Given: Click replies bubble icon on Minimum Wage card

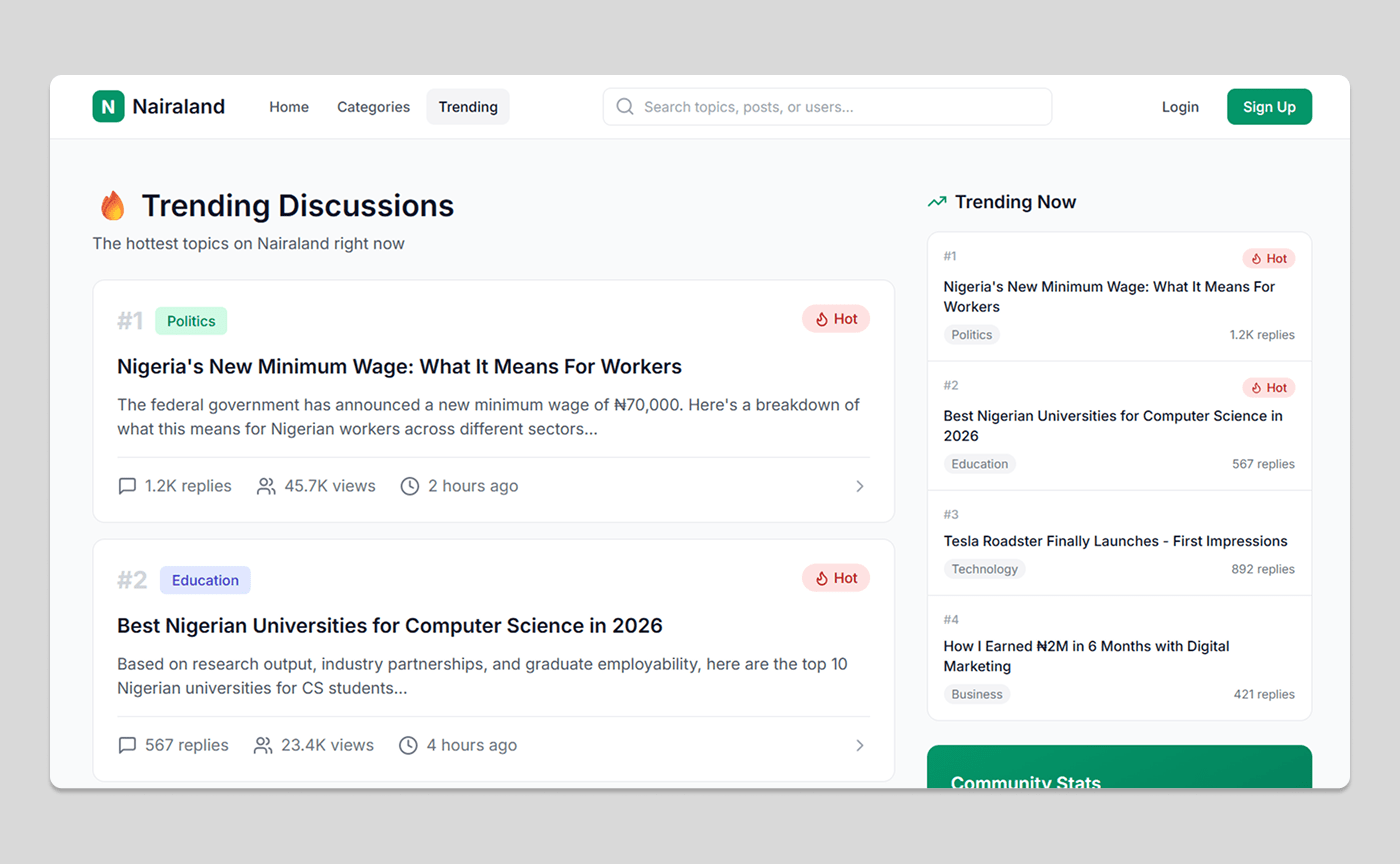Looking at the screenshot, I should pos(127,486).
